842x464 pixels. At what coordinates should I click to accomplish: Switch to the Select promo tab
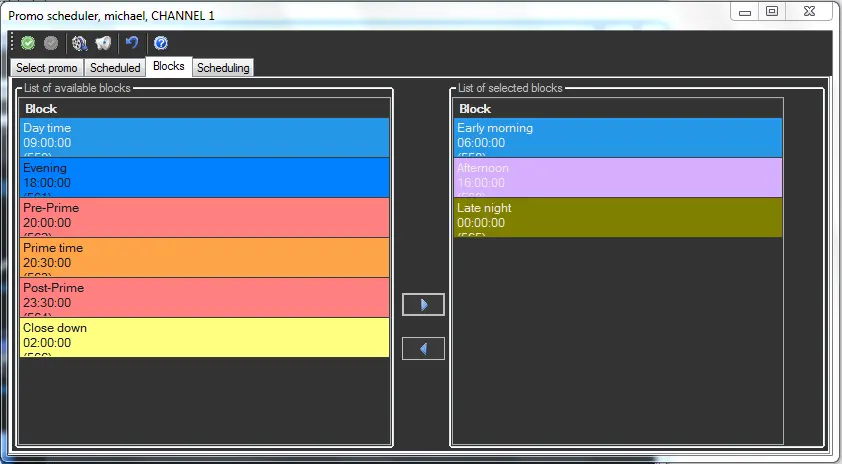pyautogui.click(x=46, y=68)
